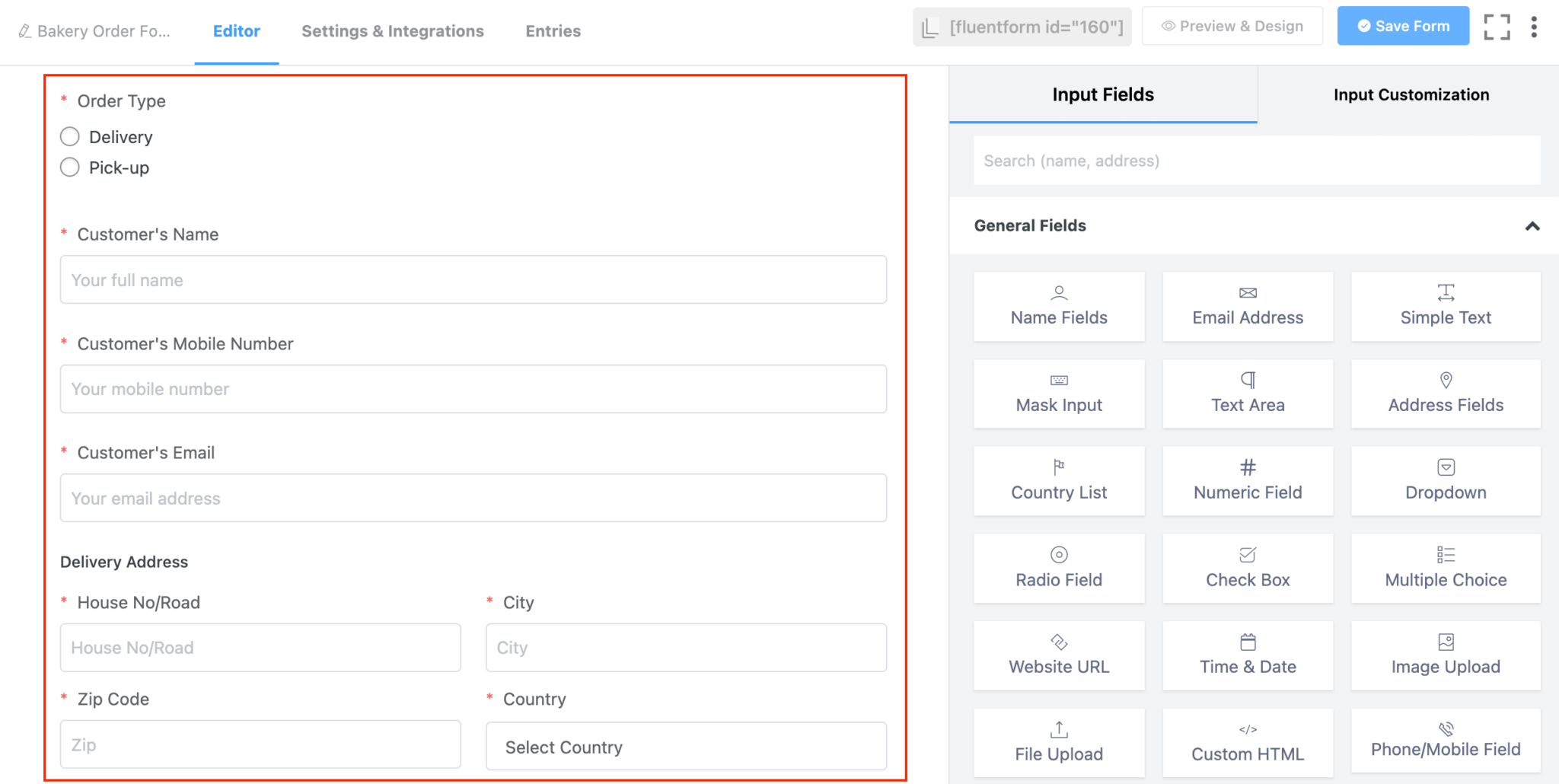The height and width of the screenshot is (784, 1559).
Task: Add a Radio Field element
Action: tap(1059, 568)
